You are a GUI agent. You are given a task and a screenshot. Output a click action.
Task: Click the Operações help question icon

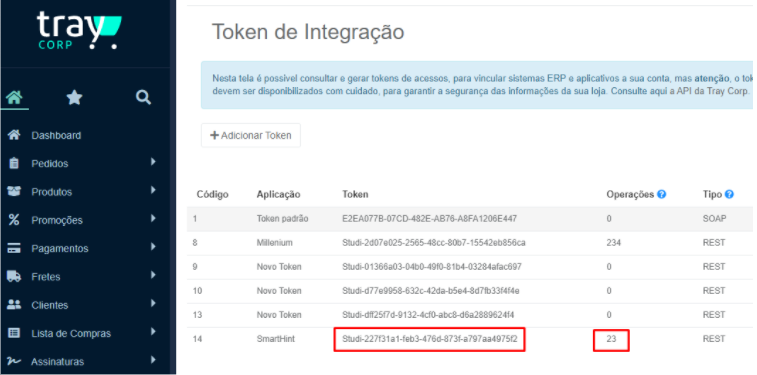pyautogui.click(x=661, y=194)
